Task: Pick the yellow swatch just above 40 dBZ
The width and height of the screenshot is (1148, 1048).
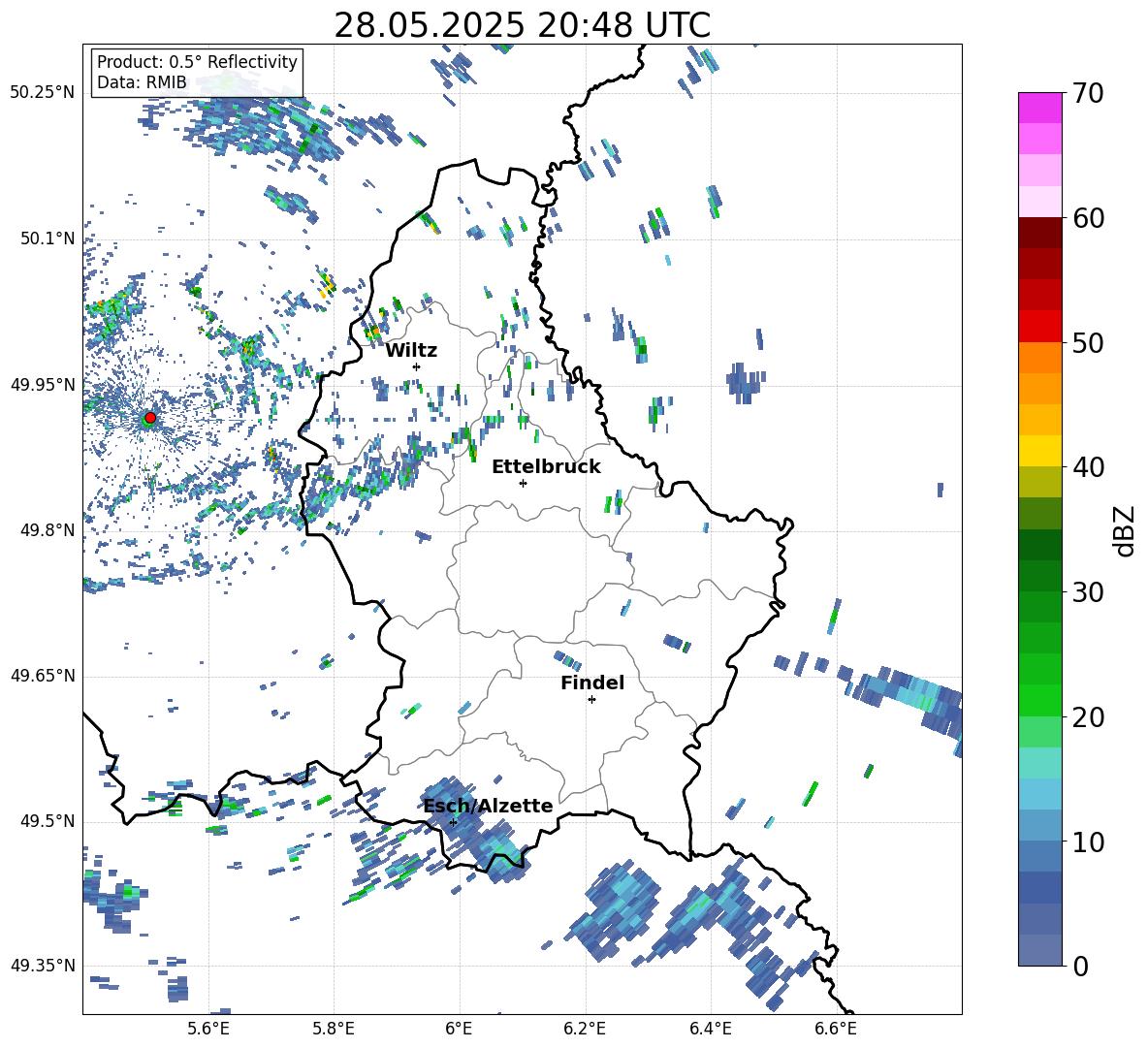Action: point(1039,451)
